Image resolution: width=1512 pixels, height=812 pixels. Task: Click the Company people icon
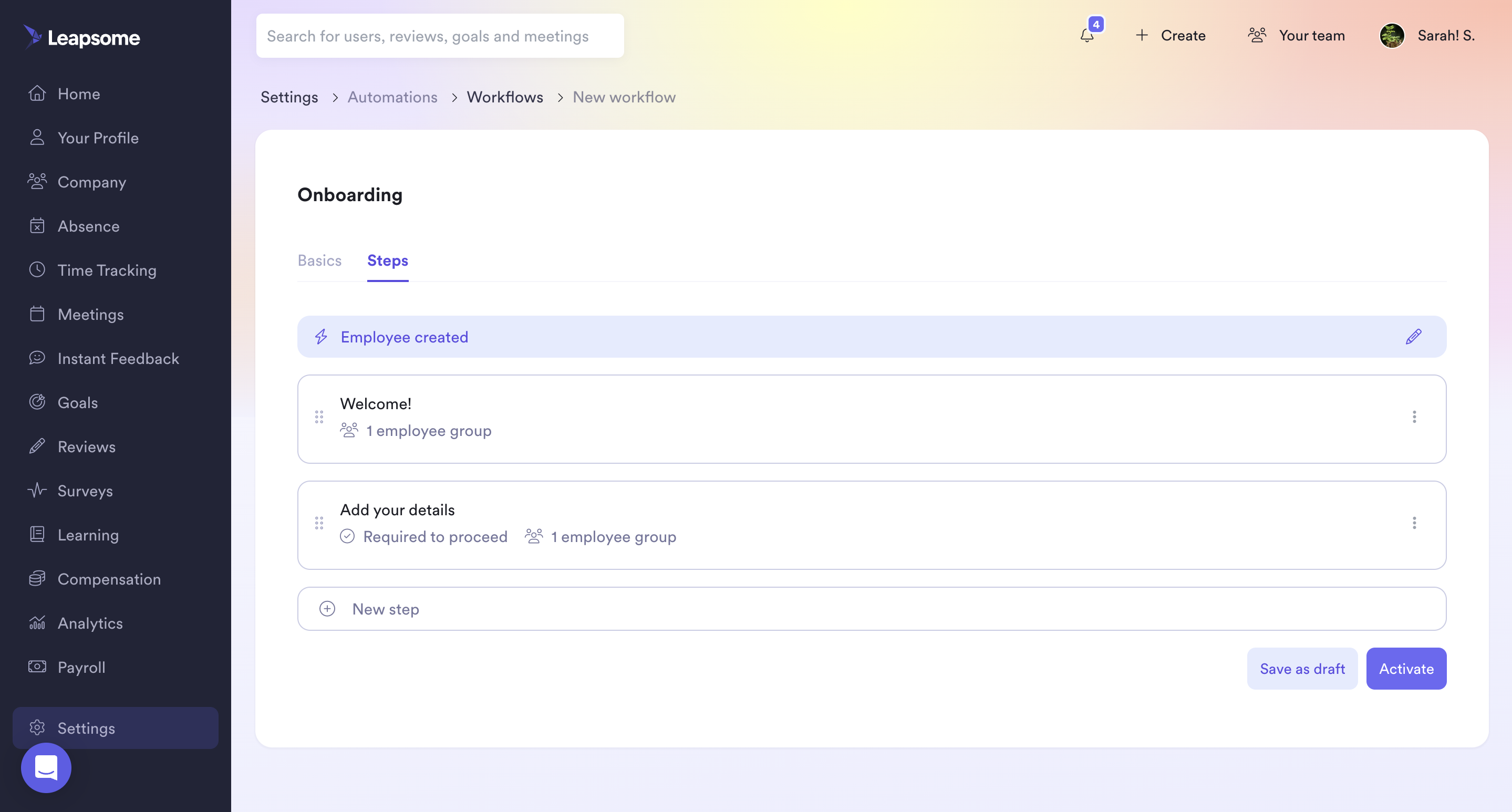click(x=37, y=181)
